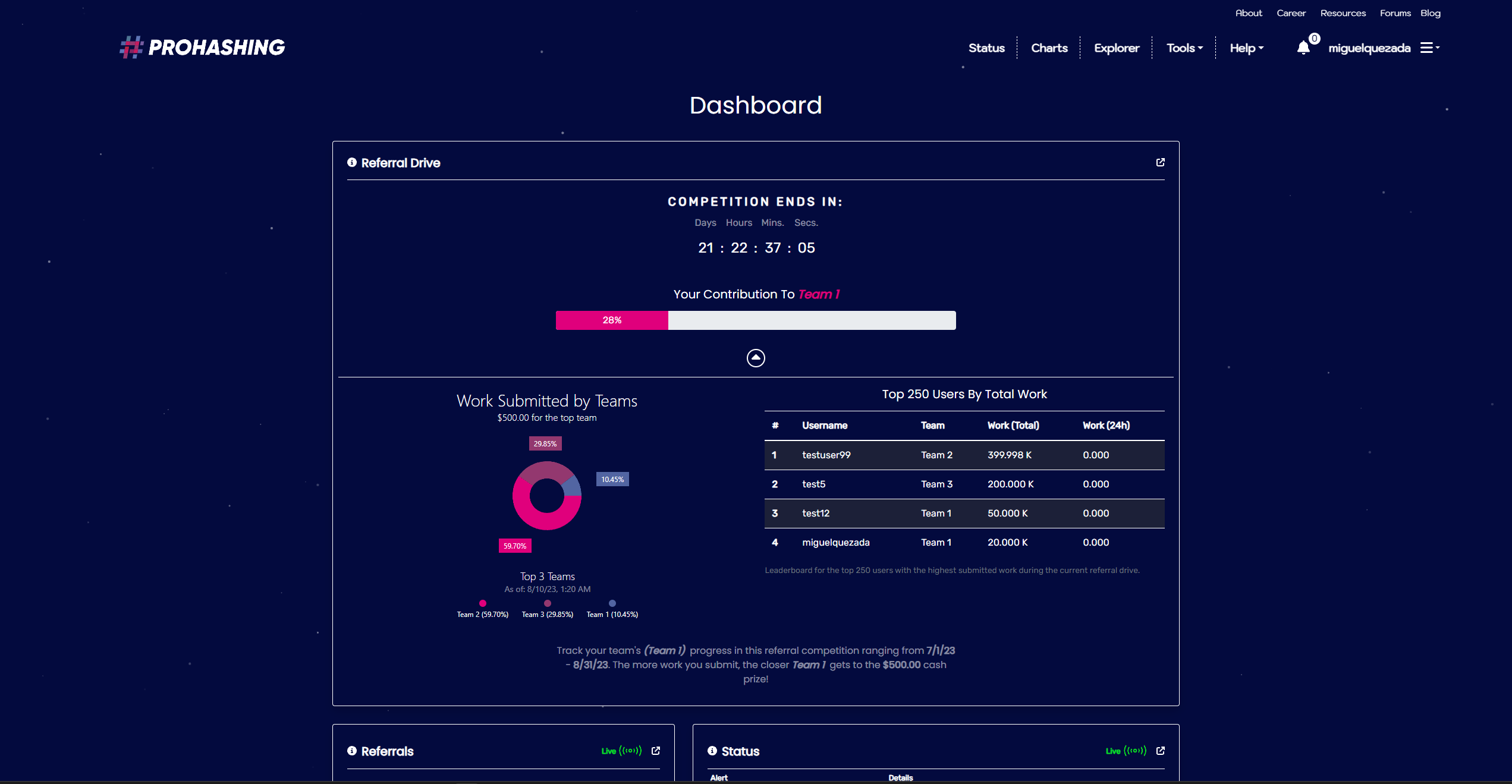Expand the hamburger menu icon
This screenshot has height=784, width=1512.
click(1428, 48)
